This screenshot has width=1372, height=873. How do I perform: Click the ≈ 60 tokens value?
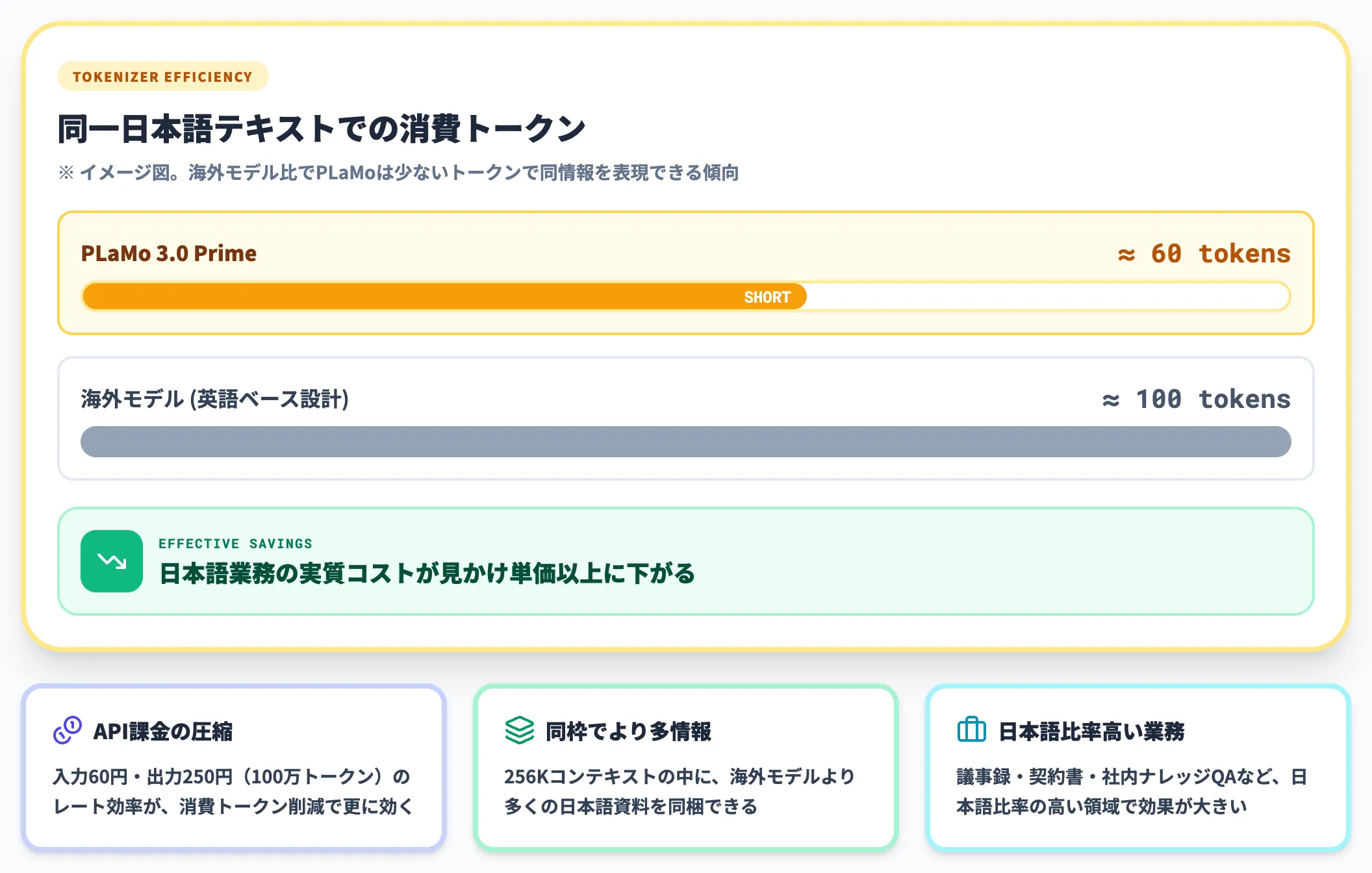[1204, 253]
